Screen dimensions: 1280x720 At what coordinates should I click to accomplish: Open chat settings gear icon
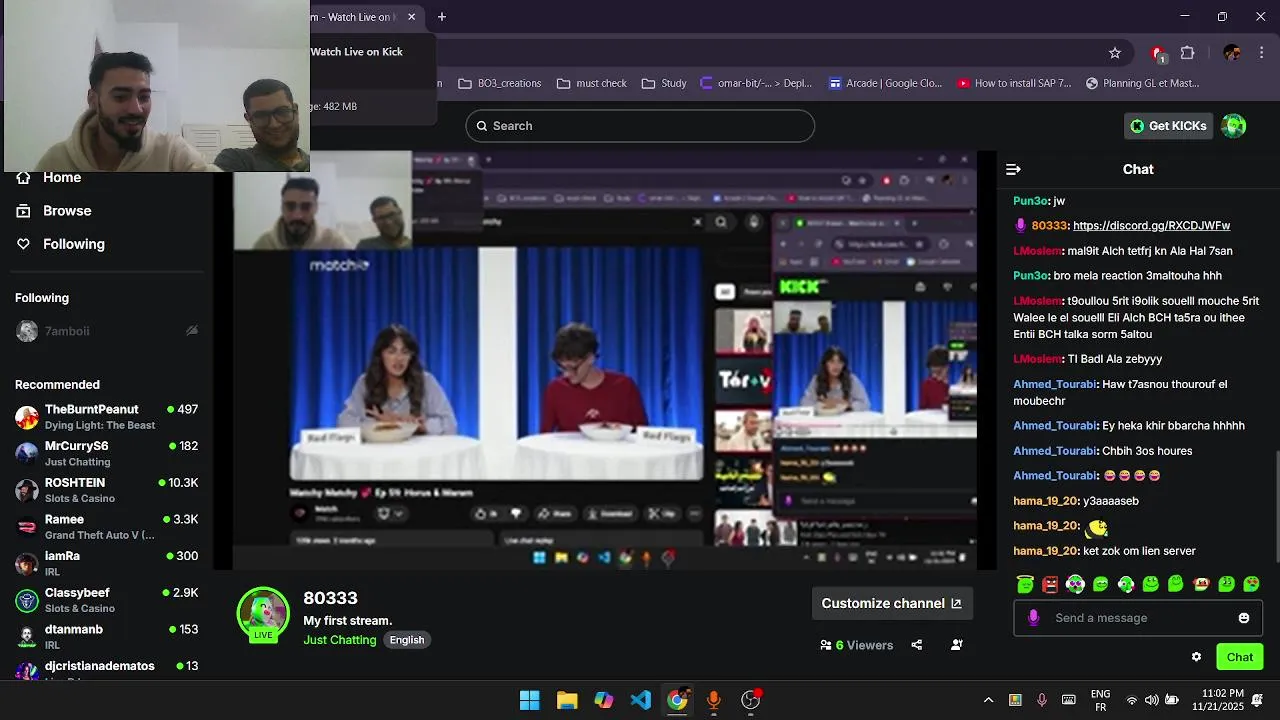click(x=1196, y=657)
